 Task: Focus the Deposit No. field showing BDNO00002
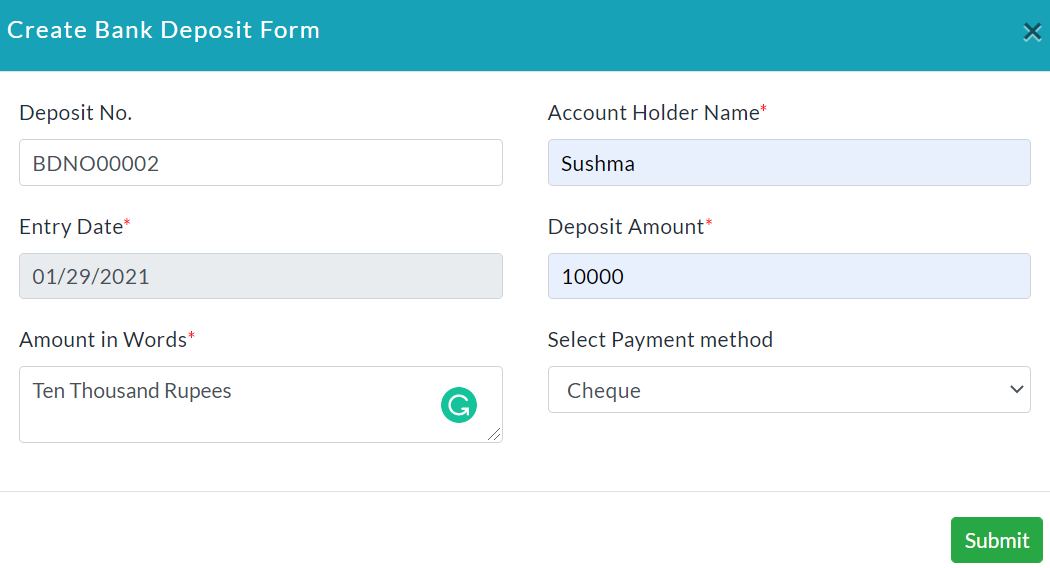click(x=260, y=163)
